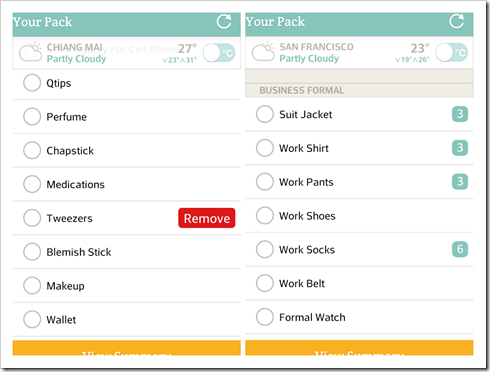Tap the Chiang Mai partly cloudy weather icon
This screenshot has width=490, height=372.
point(30,52)
